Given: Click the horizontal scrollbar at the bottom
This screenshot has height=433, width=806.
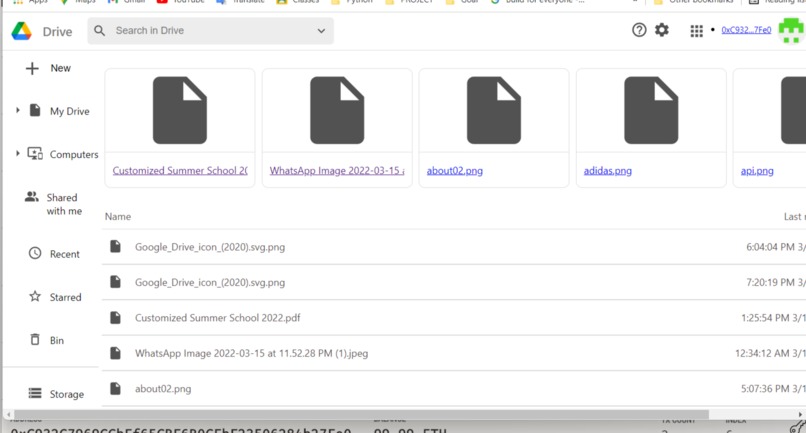Looking at the screenshot, I should [361, 414].
